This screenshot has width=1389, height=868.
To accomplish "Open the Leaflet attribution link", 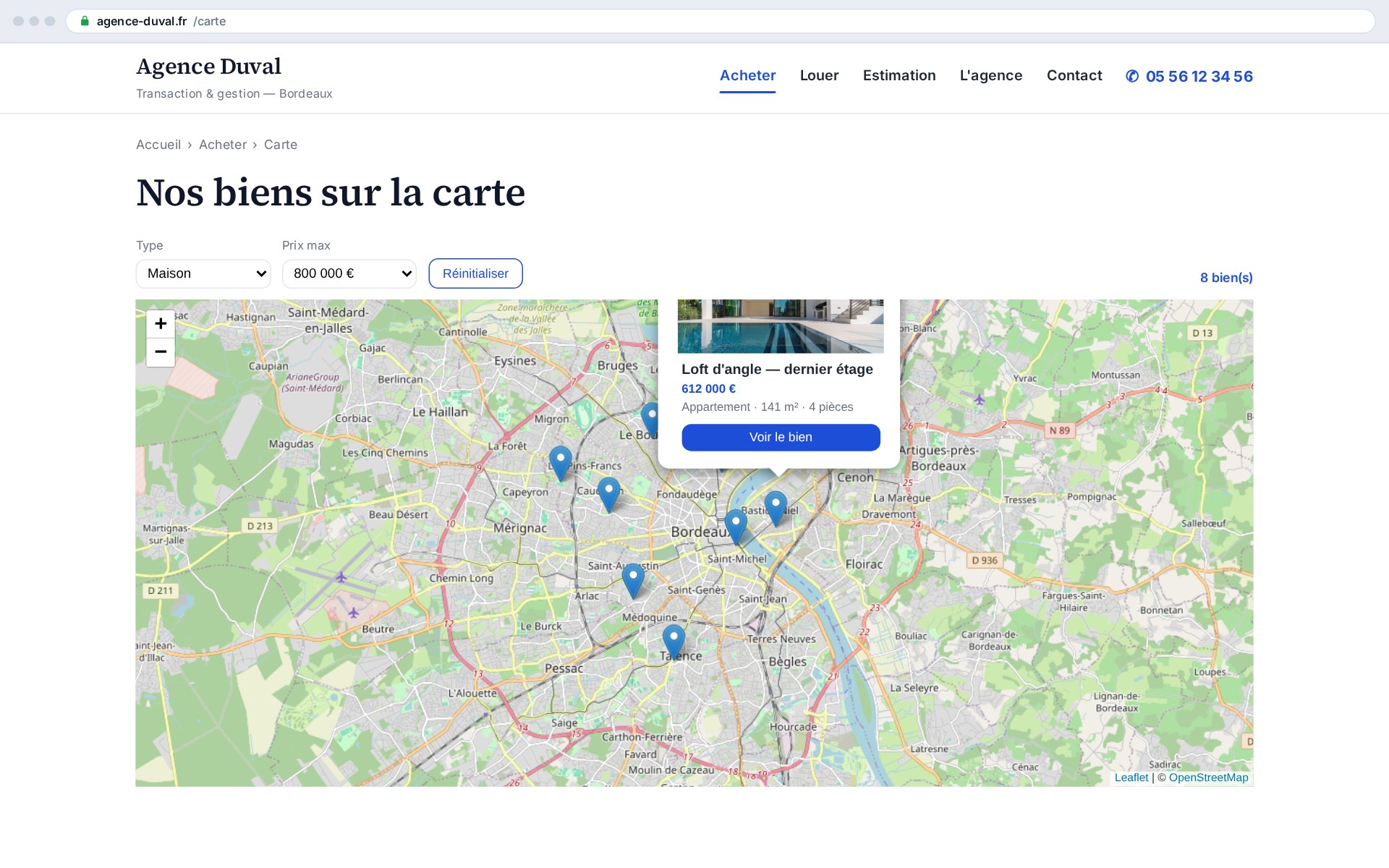I will click(1131, 778).
